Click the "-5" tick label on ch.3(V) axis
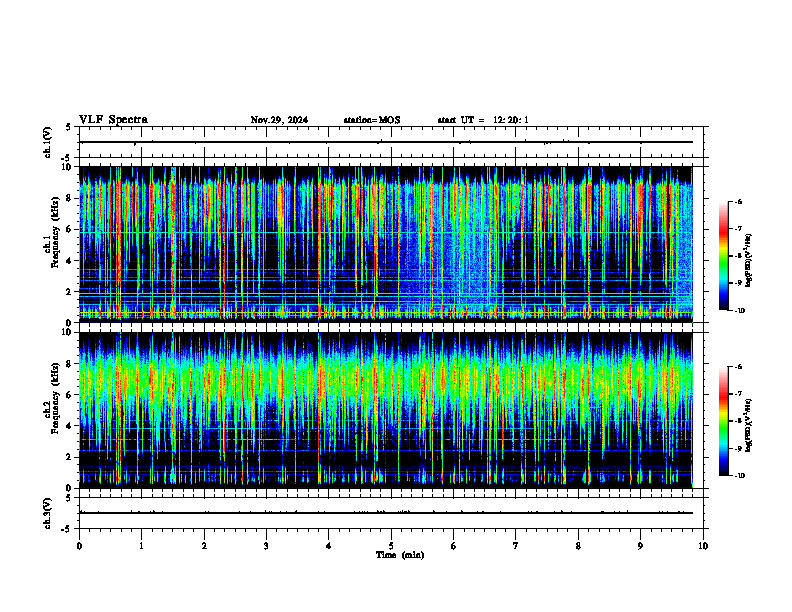Image resolution: width=792 pixels, height=612 pixels. 67,529
